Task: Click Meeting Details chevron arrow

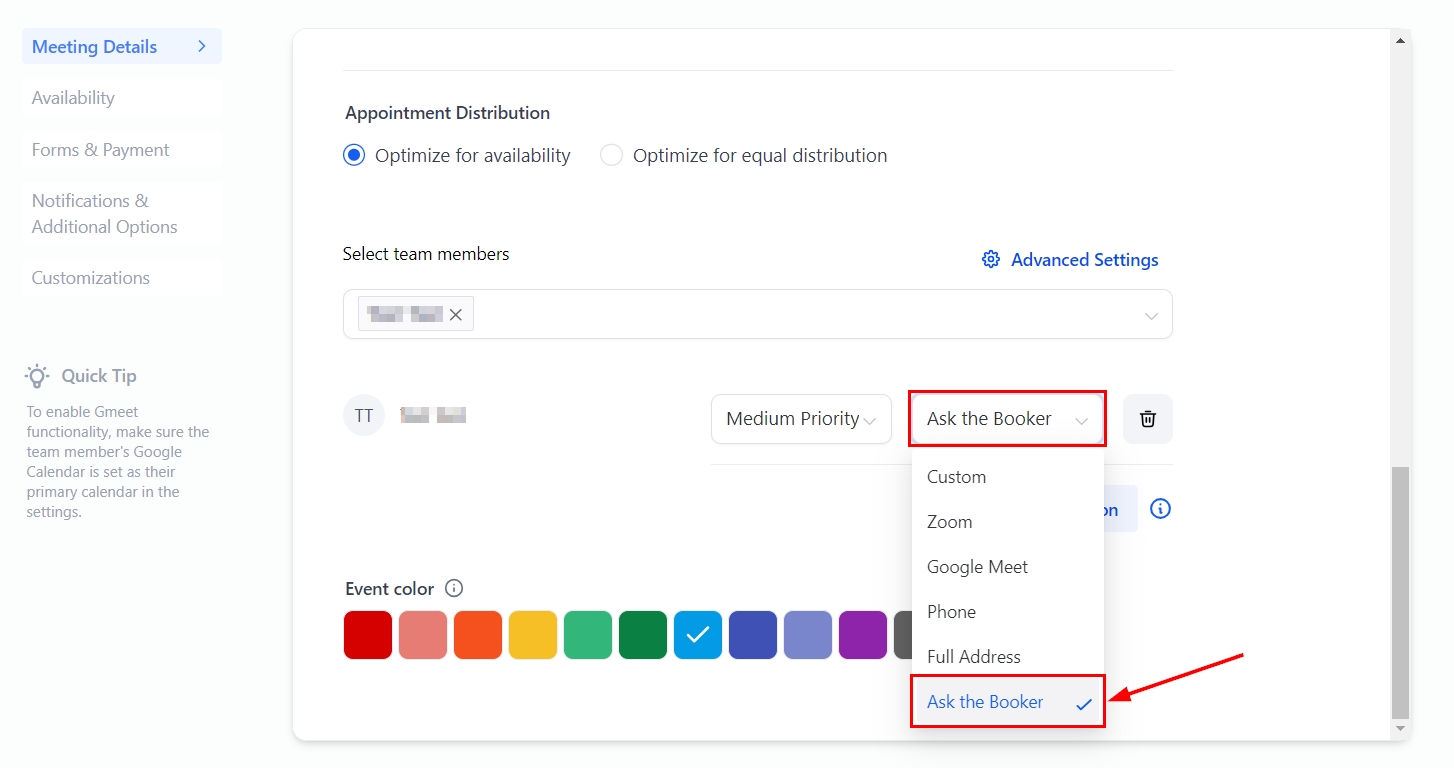Action: point(202,46)
